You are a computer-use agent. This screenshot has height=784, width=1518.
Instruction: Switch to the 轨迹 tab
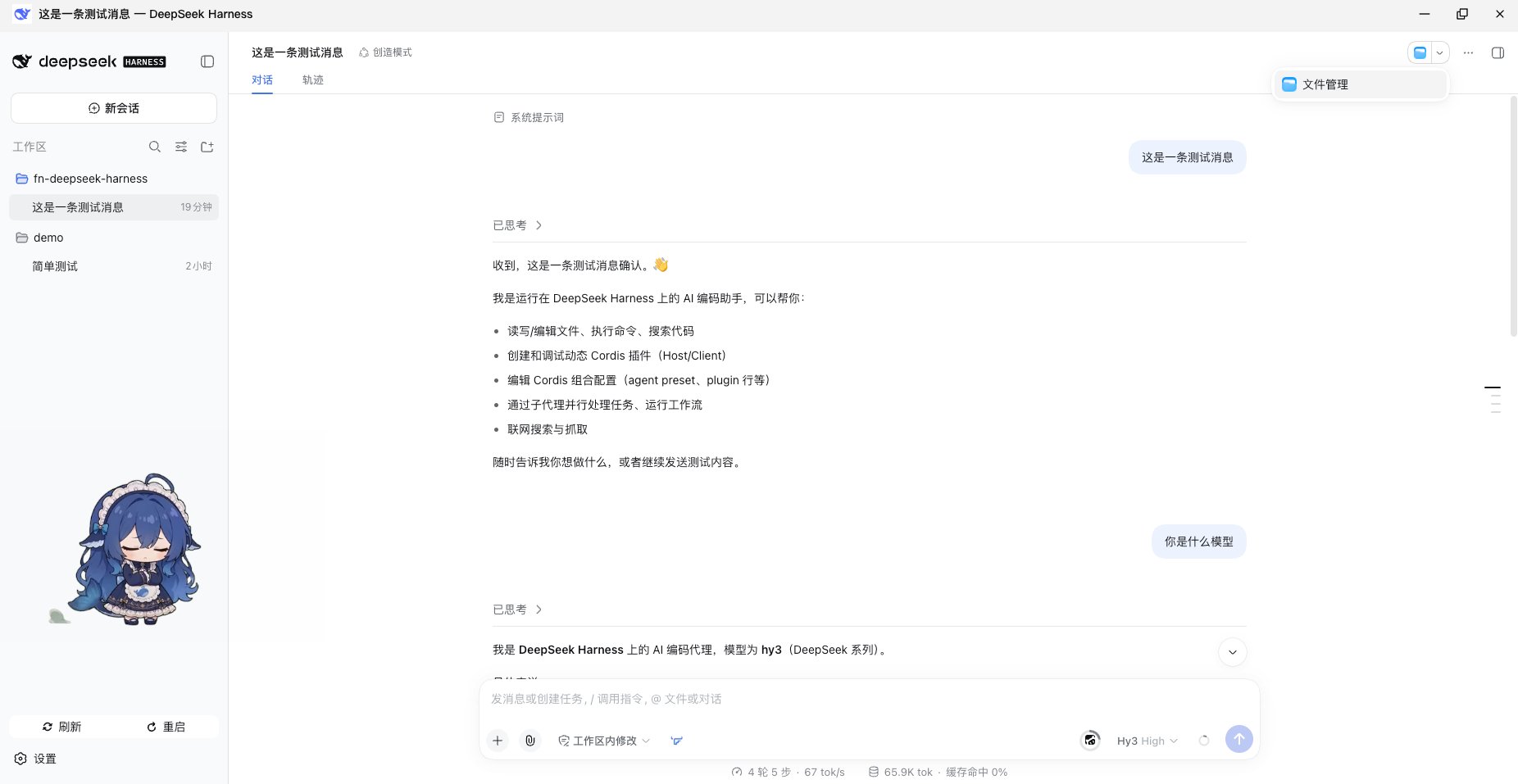(313, 79)
